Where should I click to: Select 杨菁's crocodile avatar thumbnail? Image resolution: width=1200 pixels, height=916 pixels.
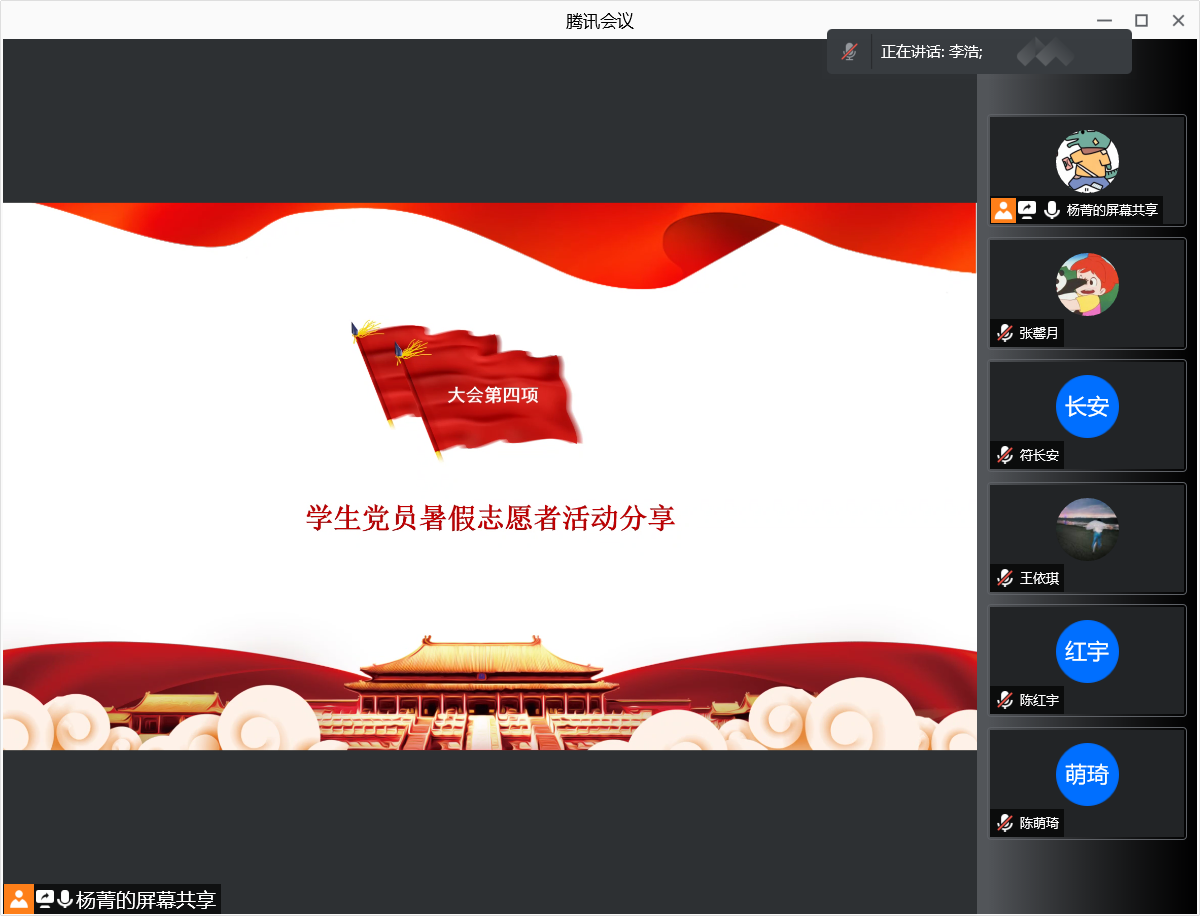(1087, 161)
